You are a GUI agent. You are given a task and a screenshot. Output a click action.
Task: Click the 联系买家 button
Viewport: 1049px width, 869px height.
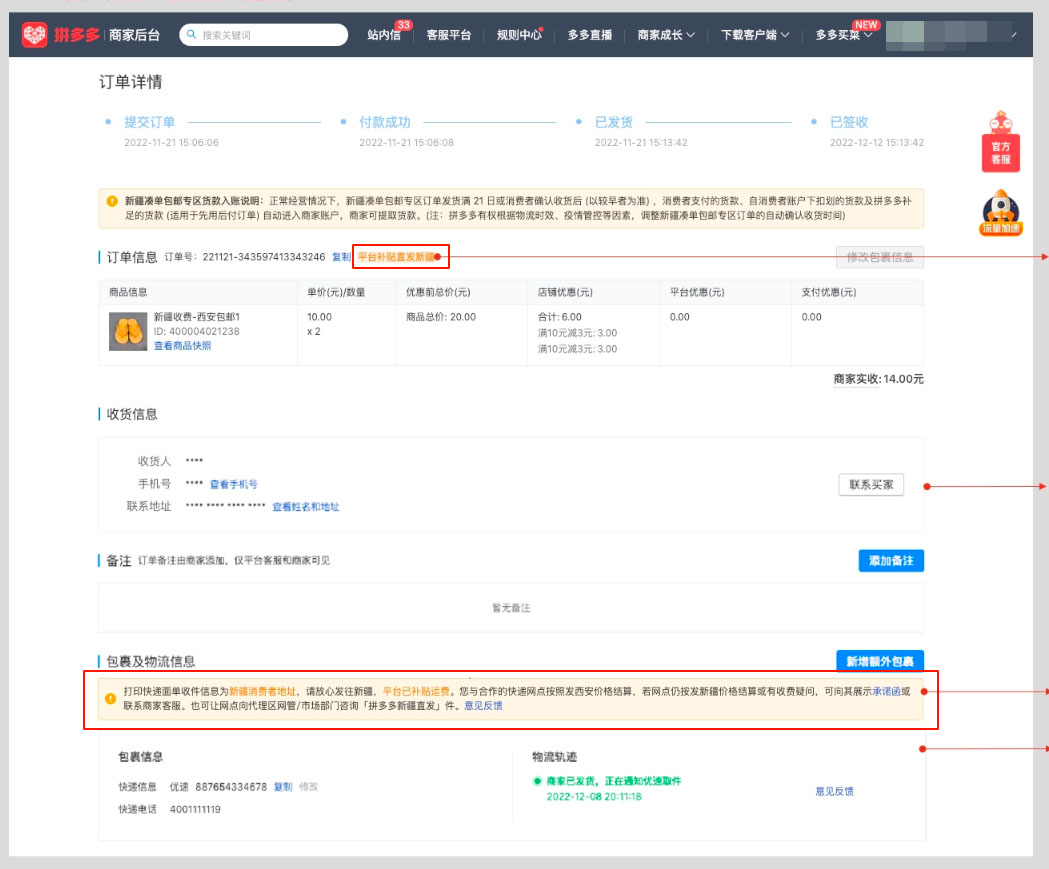870,484
